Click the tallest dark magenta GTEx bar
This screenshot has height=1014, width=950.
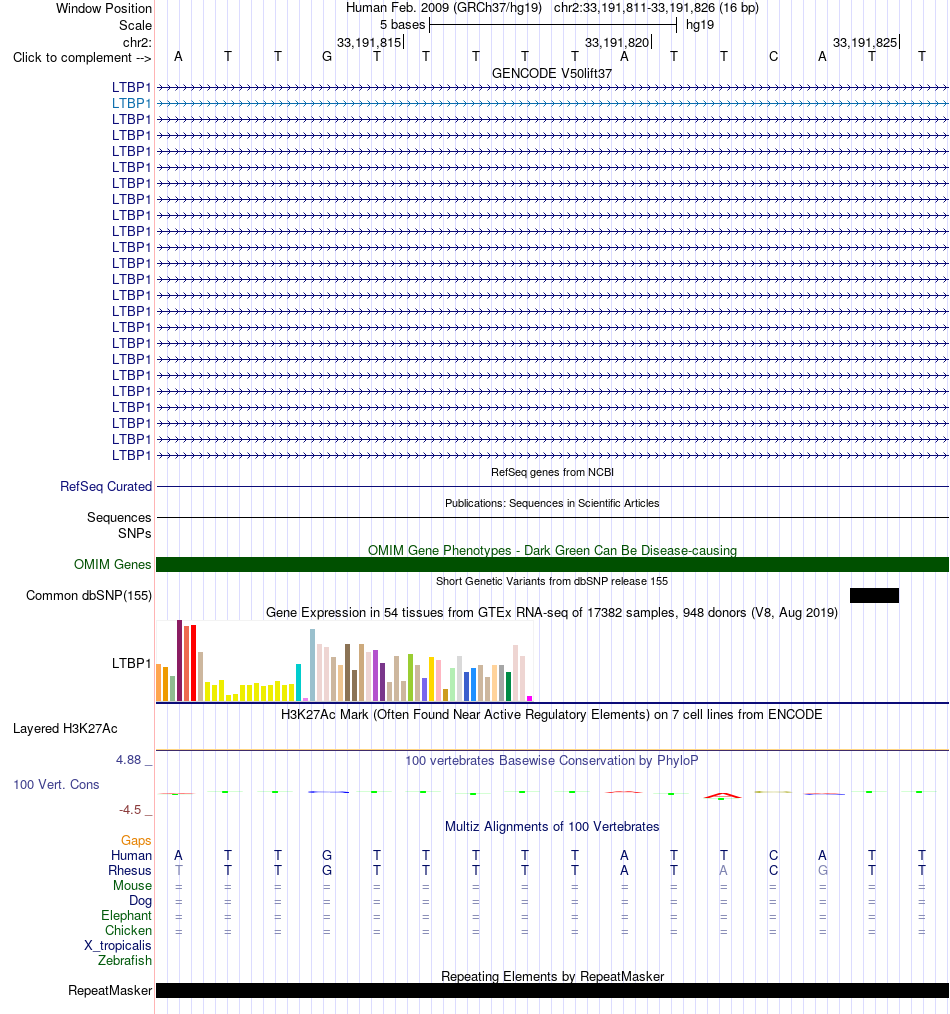(180, 660)
